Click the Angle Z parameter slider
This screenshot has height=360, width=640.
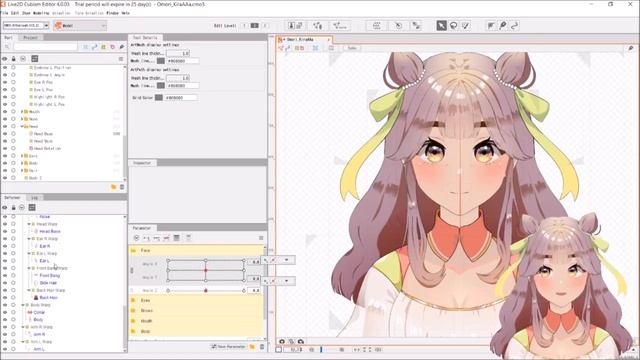(206, 290)
